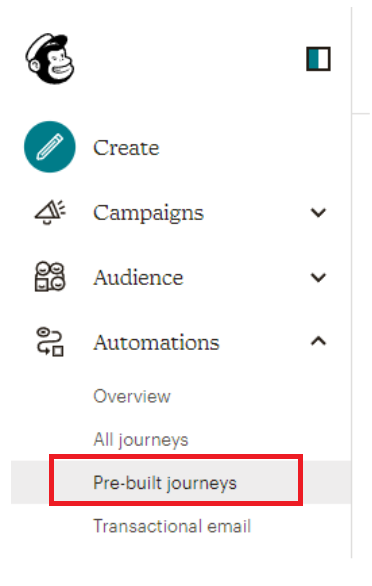Click the Campaigns megaphone icon
The height and width of the screenshot is (586, 372).
50,212
